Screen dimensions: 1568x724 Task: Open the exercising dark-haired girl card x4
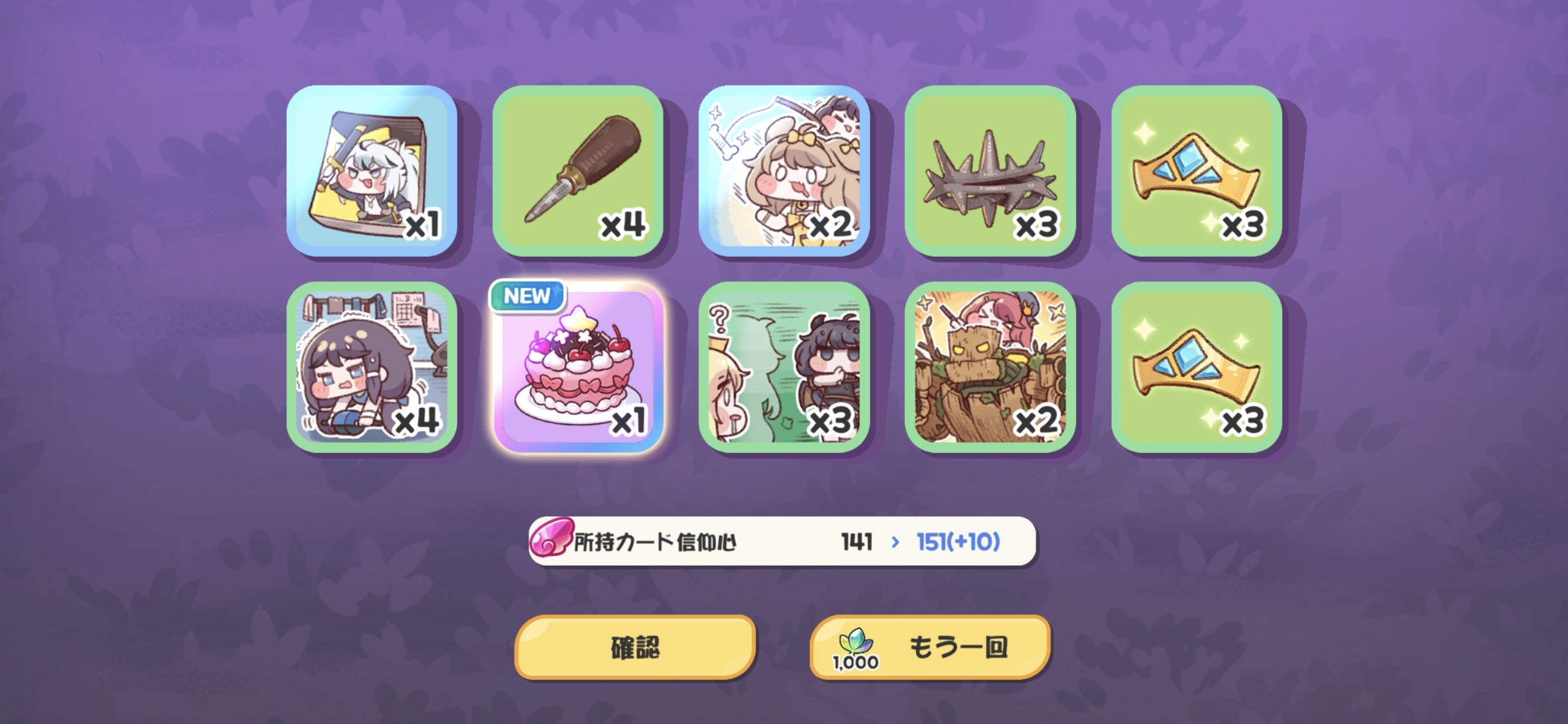[x=371, y=367]
